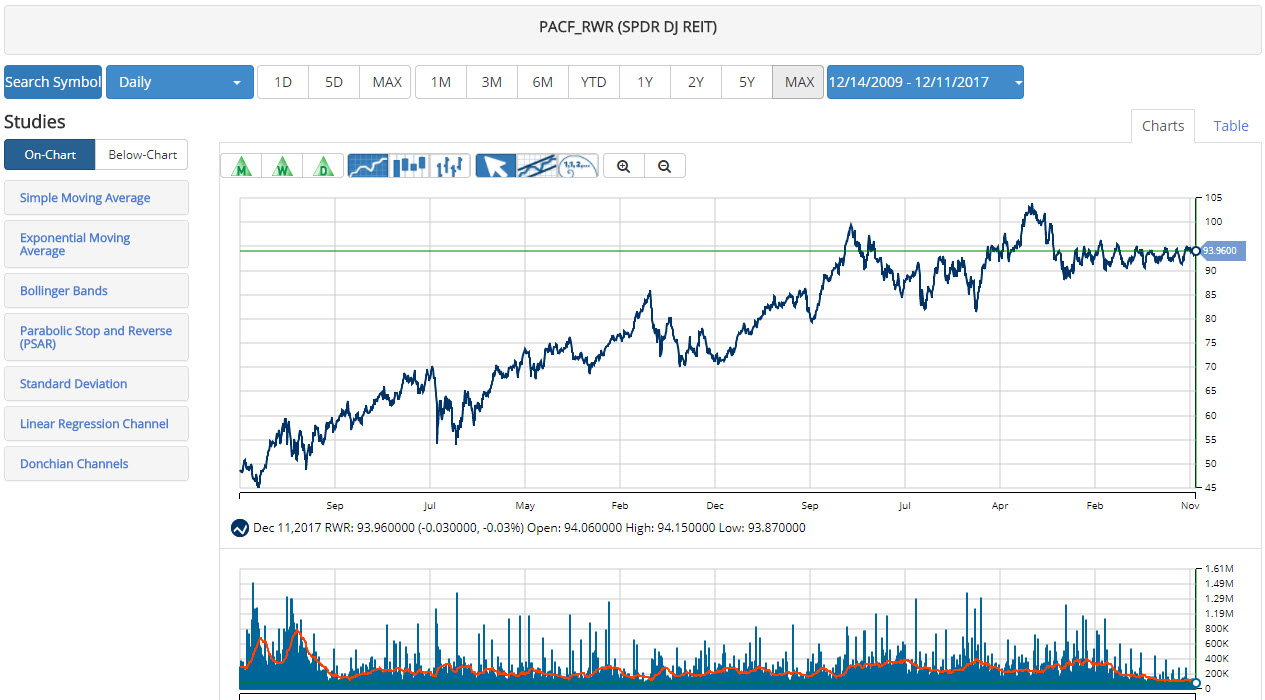Viewport: 1265px width, 700px height.
Task: Select the 1M time range
Action: (x=441, y=82)
